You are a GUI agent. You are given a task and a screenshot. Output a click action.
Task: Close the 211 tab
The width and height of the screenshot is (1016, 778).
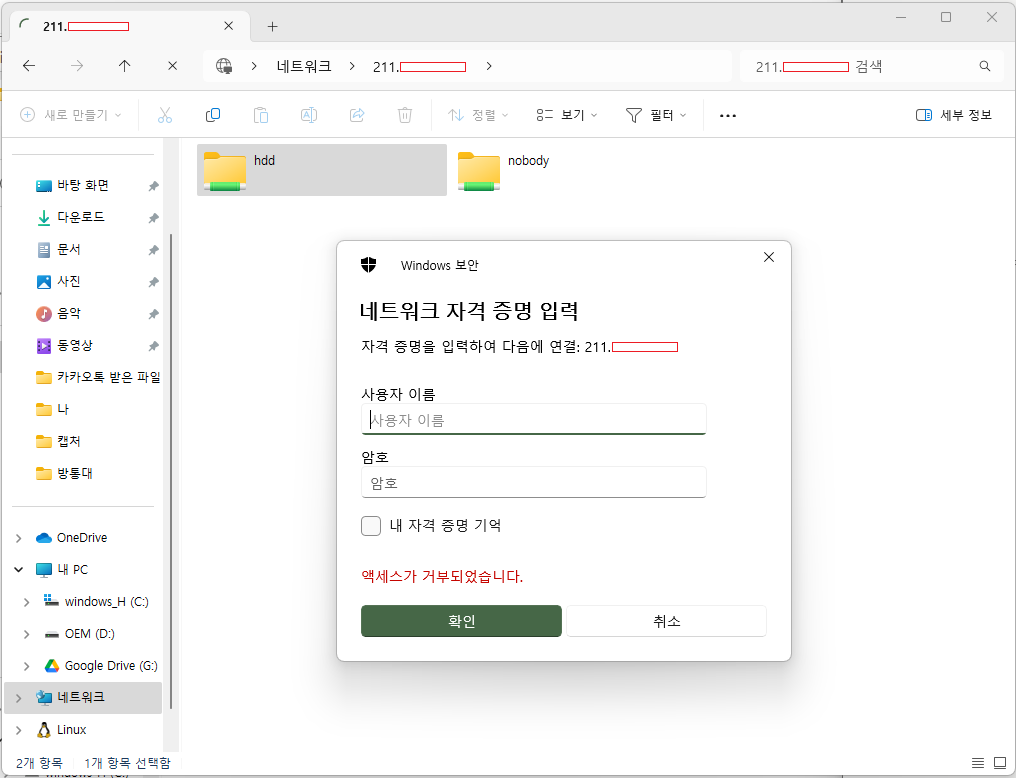[x=229, y=26]
